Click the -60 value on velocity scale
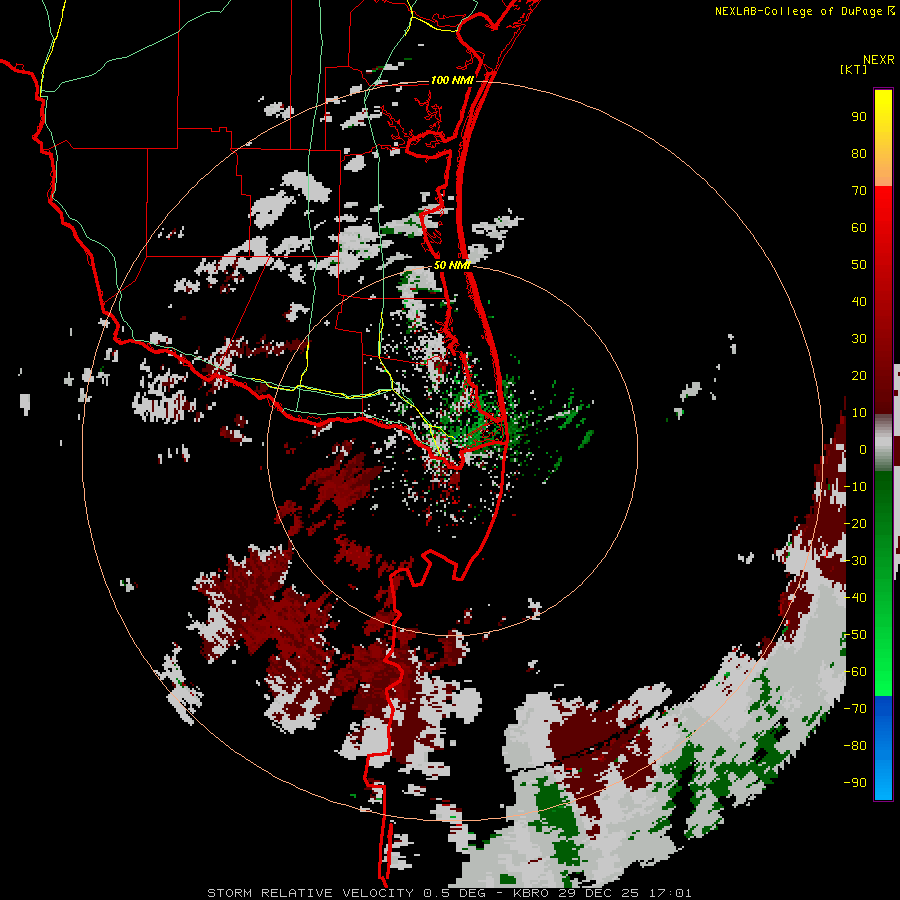 pos(855,672)
